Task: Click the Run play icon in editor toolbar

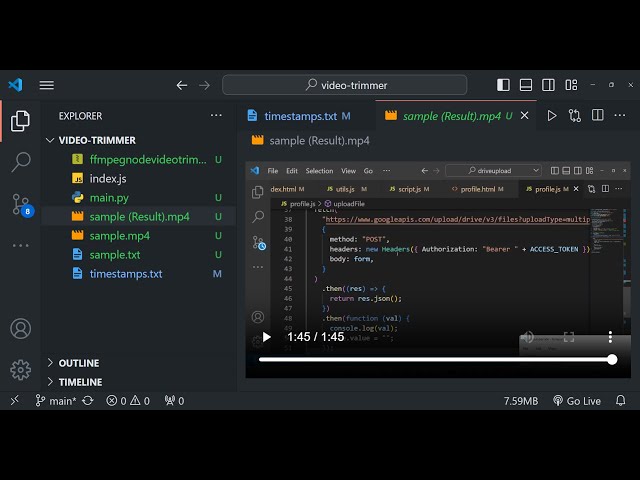Action: [x=551, y=116]
